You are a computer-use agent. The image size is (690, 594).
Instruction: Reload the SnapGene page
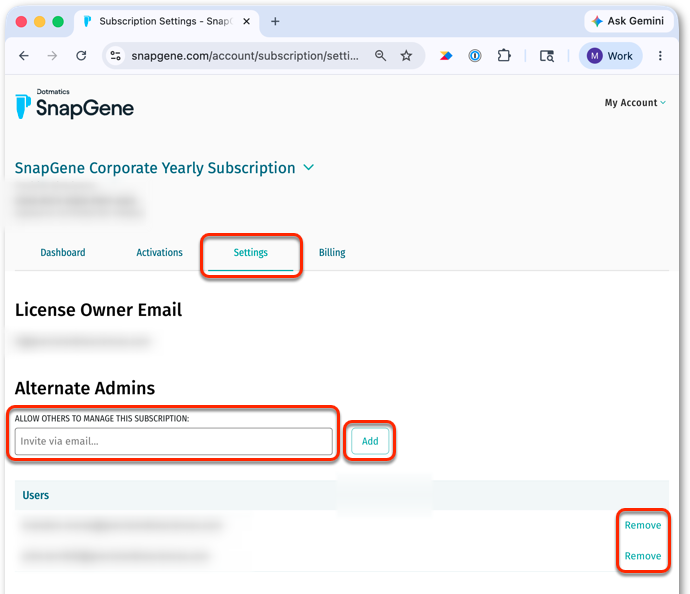81,56
